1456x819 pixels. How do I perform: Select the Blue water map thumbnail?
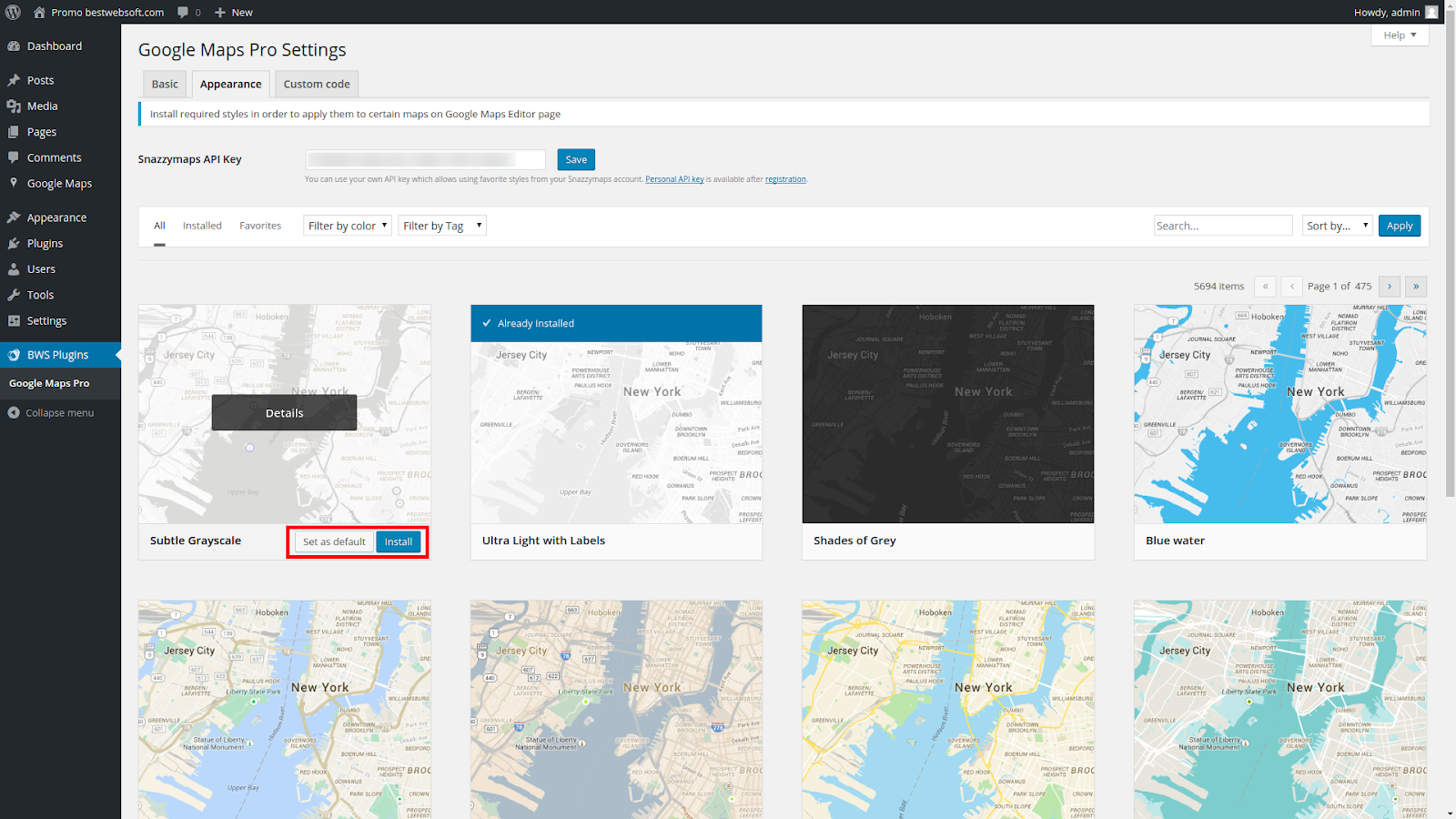pos(1280,414)
